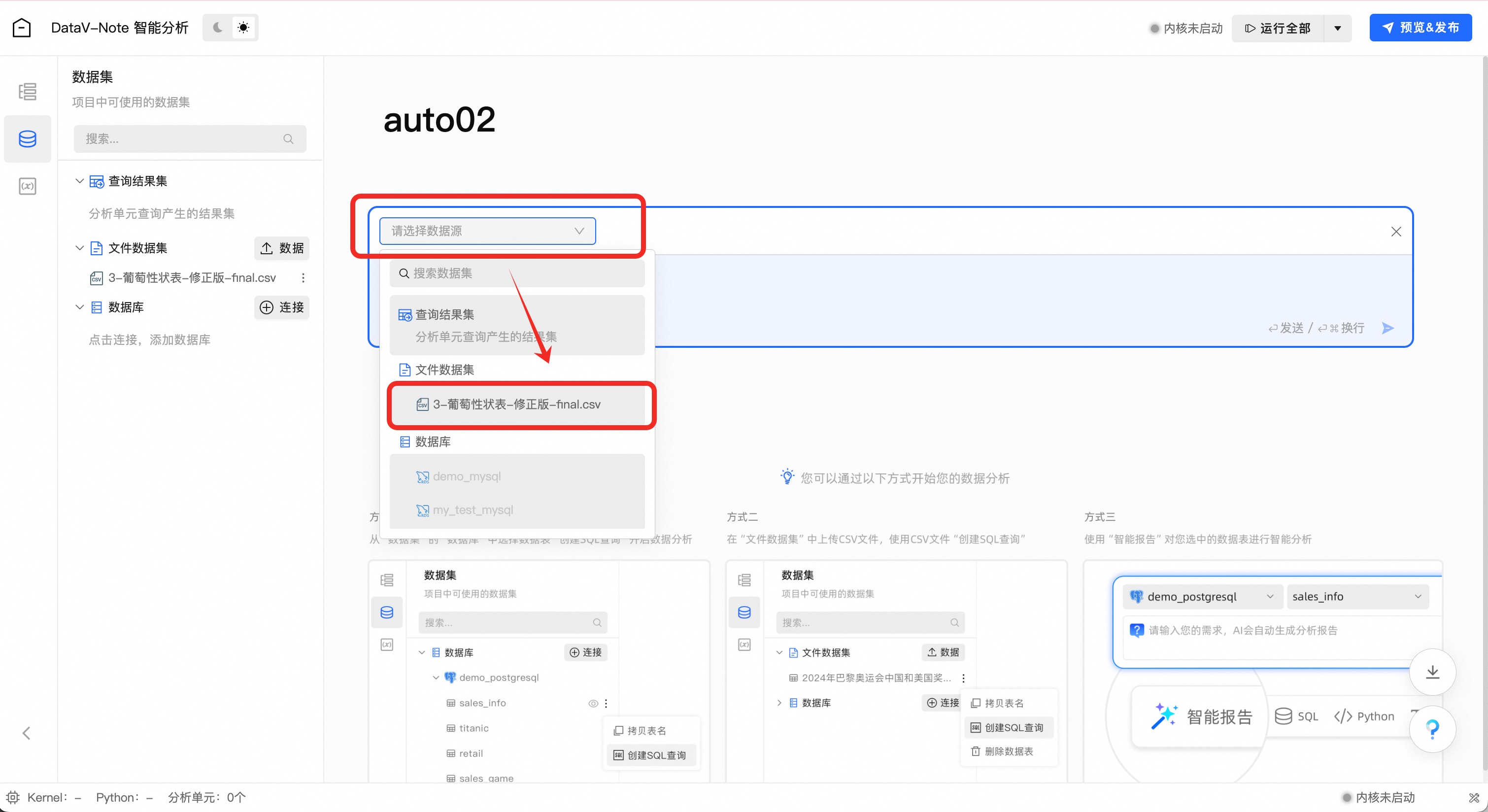Open the 请选择数据源 dropdown
Screen dimensions: 1488x812
point(487,231)
